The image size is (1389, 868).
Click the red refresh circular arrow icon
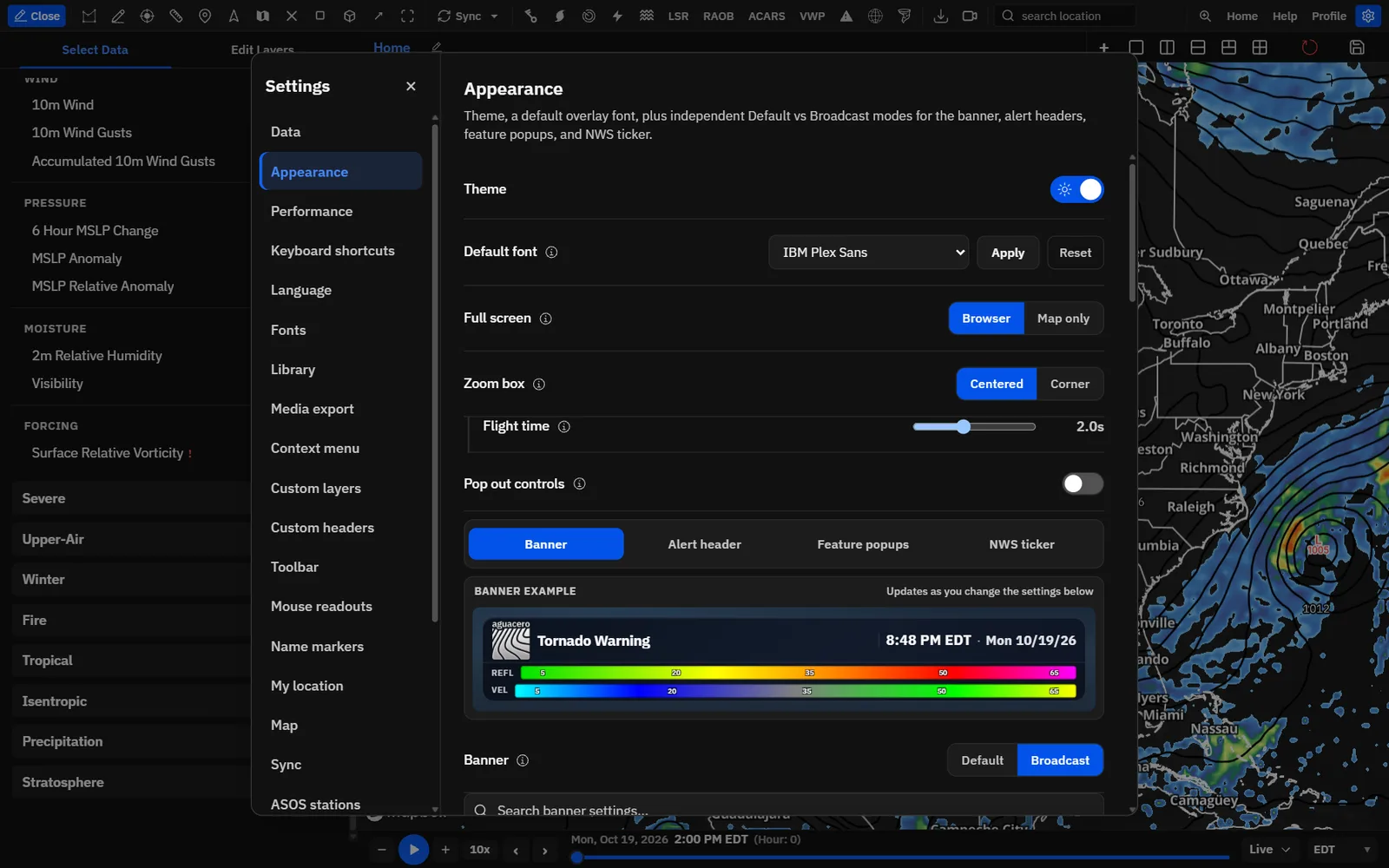point(1309,48)
